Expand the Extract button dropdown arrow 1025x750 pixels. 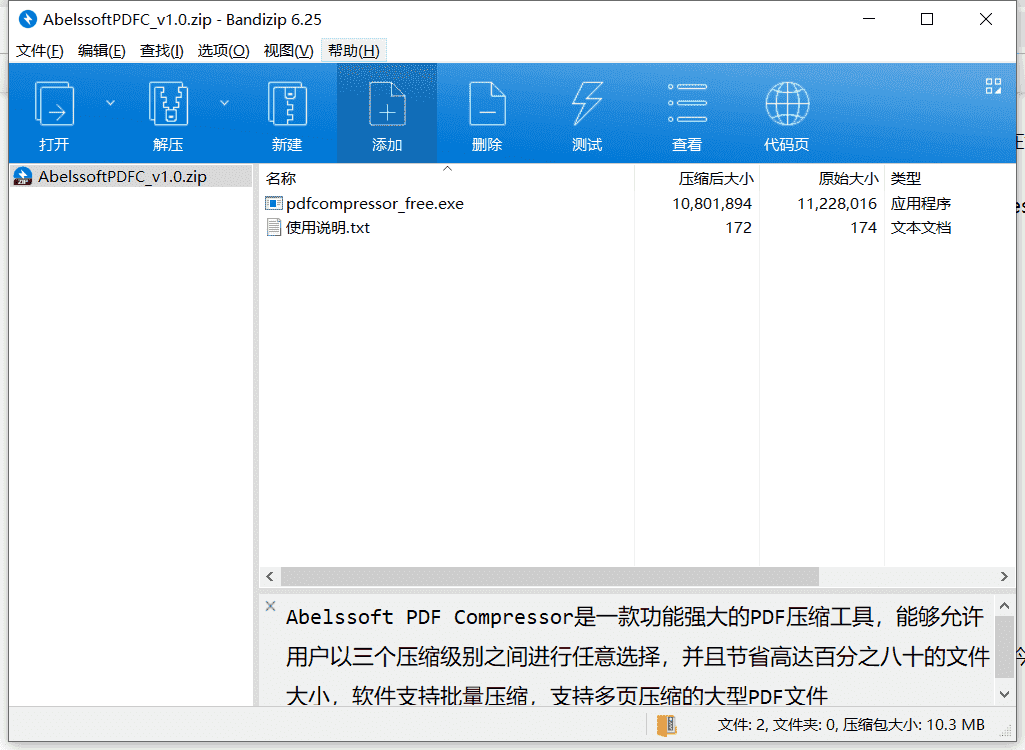(x=224, y=103)
